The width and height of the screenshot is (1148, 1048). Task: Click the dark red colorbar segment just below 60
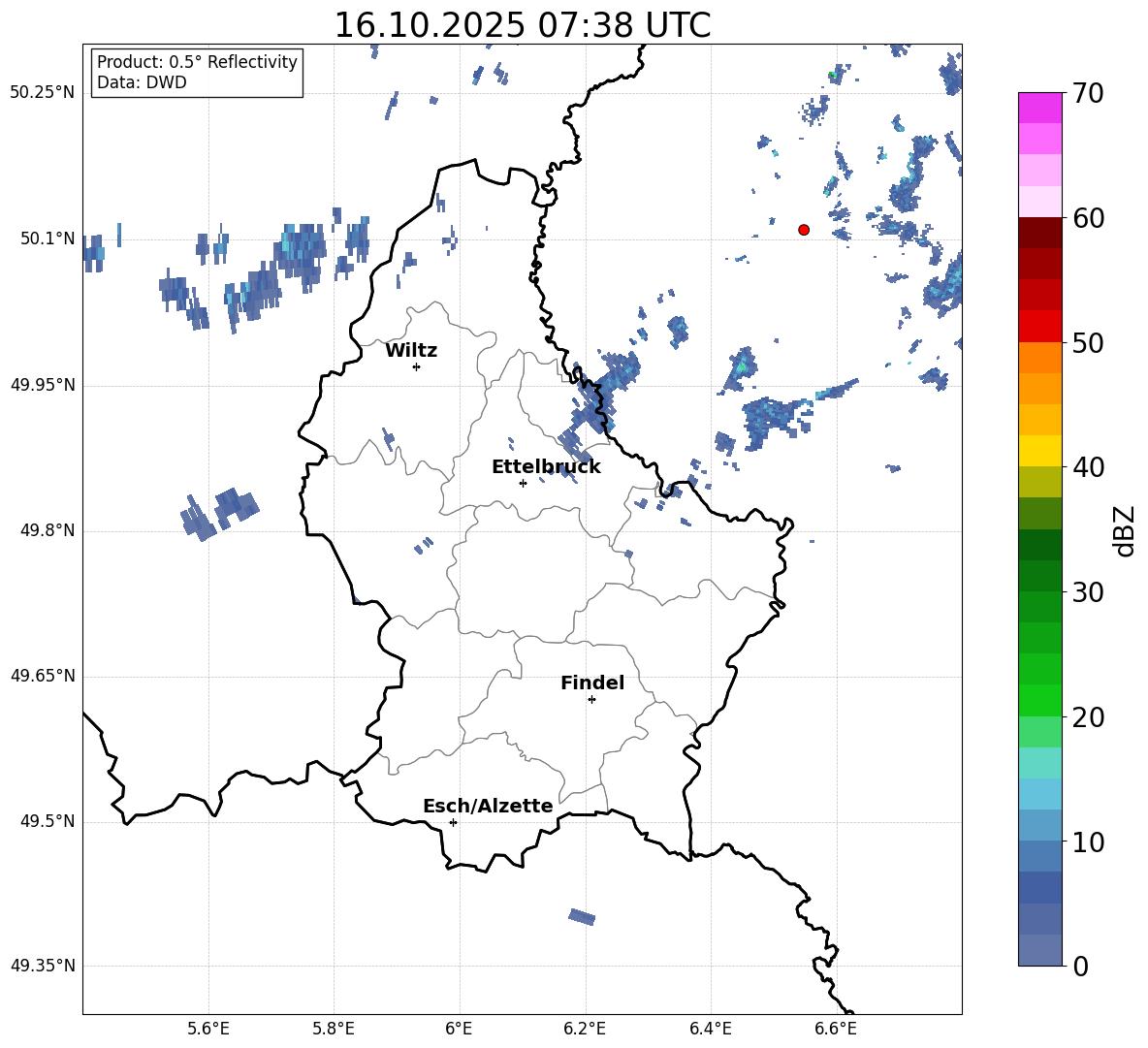click(x=1039, y=233)
